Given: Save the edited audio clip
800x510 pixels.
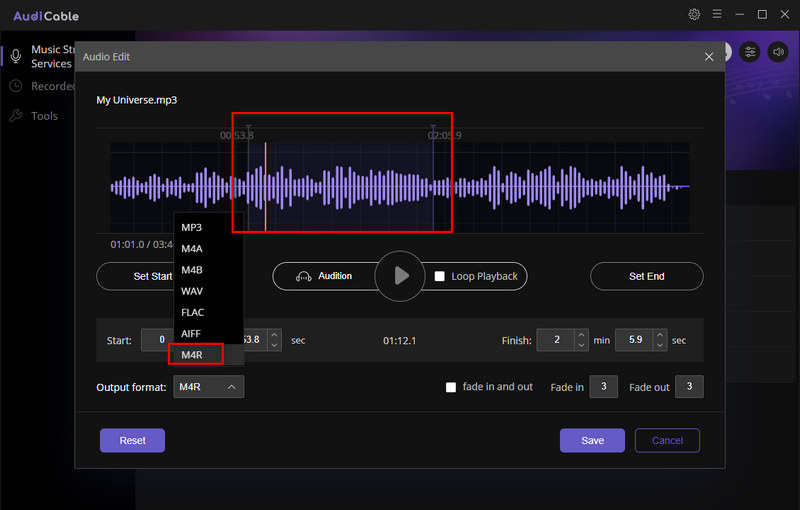Looking at the screenshot, I should point(592,440).
